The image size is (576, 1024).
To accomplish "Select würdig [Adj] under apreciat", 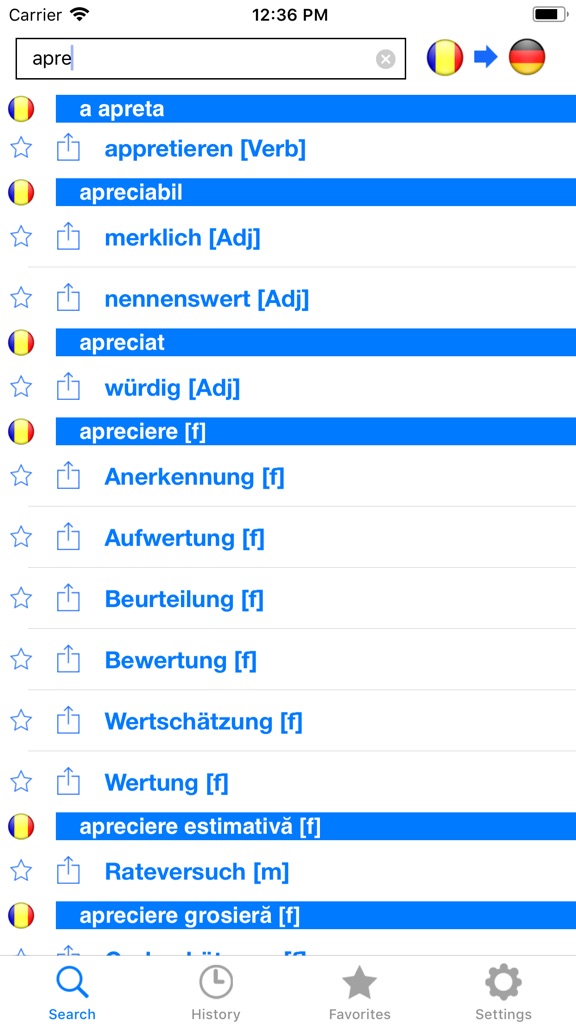I will click(170, 388).
